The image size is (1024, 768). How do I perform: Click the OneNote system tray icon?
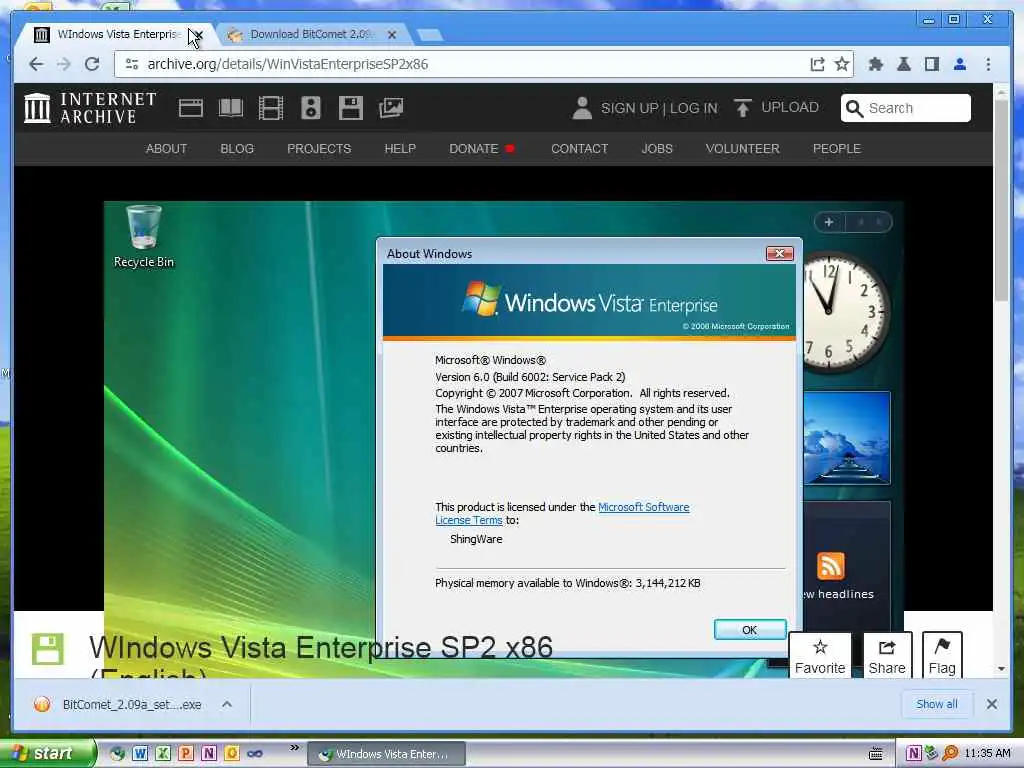[x=913, y=754]
